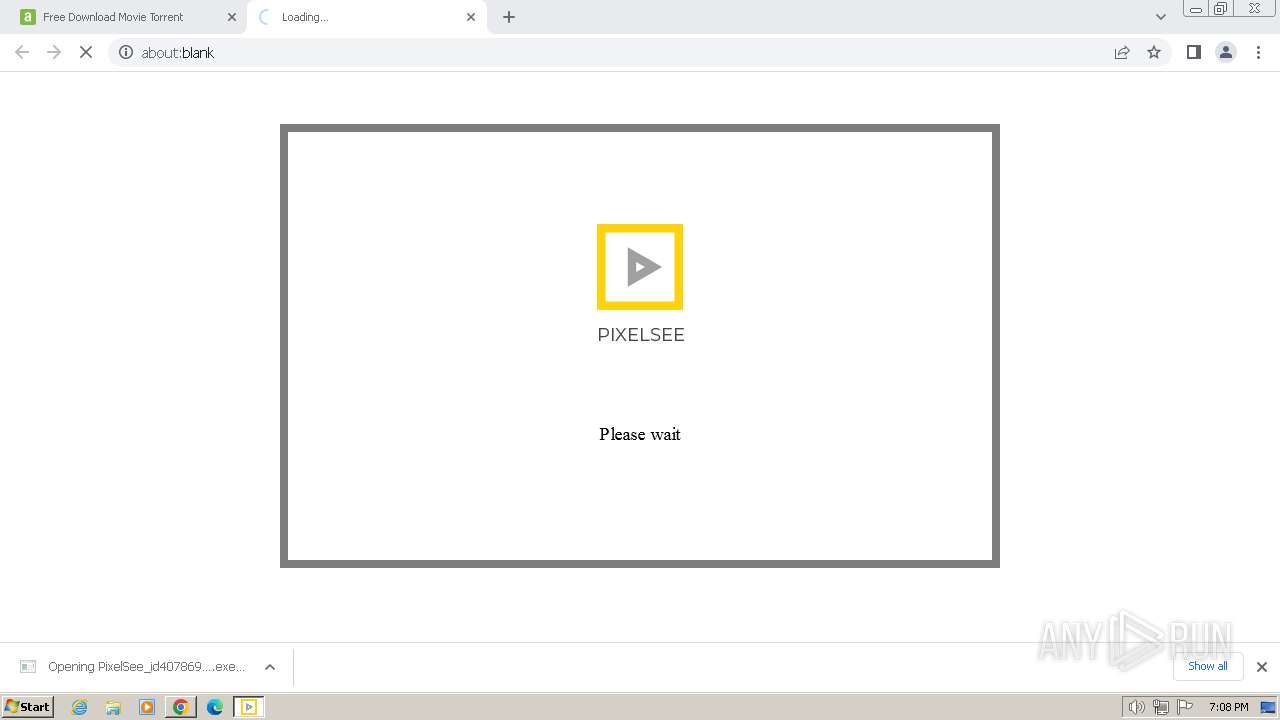The width and height of the screenshot is (1280, 720).
Task: Open File Explorer from taskbar
Action: [x=113, y=707]
